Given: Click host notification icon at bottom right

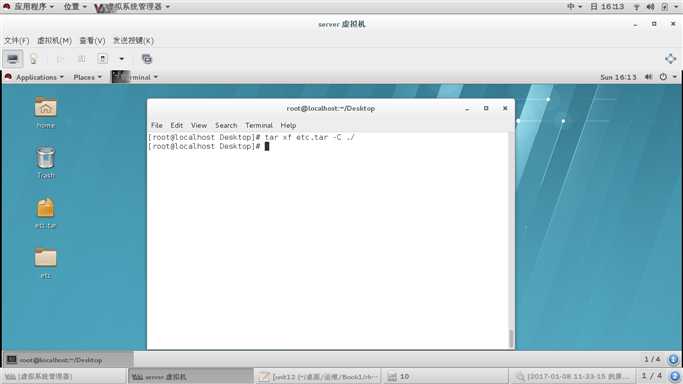Looking at the screenshot, I should click(x=675, y=376).
